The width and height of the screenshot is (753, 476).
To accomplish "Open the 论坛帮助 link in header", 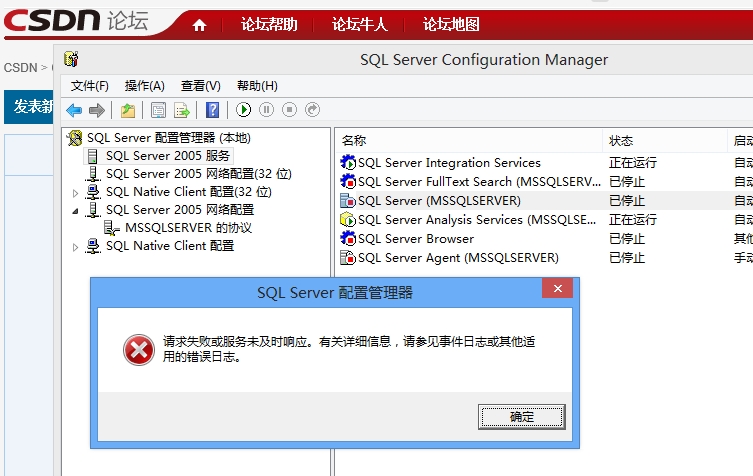I will coord(269,25).
